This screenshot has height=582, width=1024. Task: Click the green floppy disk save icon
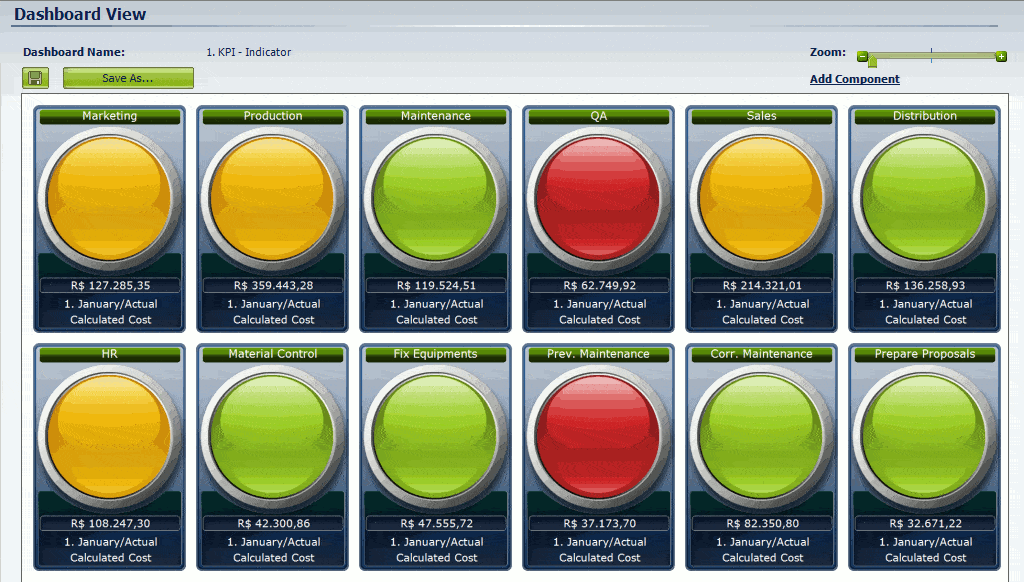(35, 78)
